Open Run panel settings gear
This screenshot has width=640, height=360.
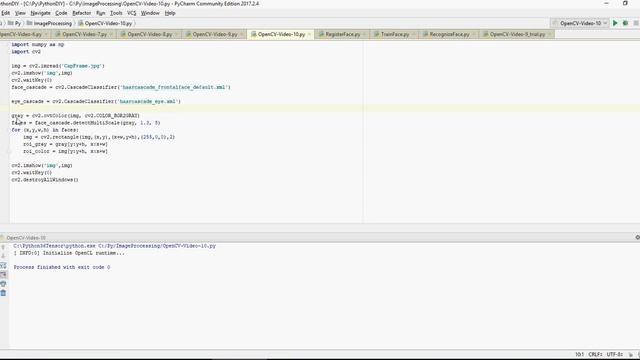click(637, 237)
